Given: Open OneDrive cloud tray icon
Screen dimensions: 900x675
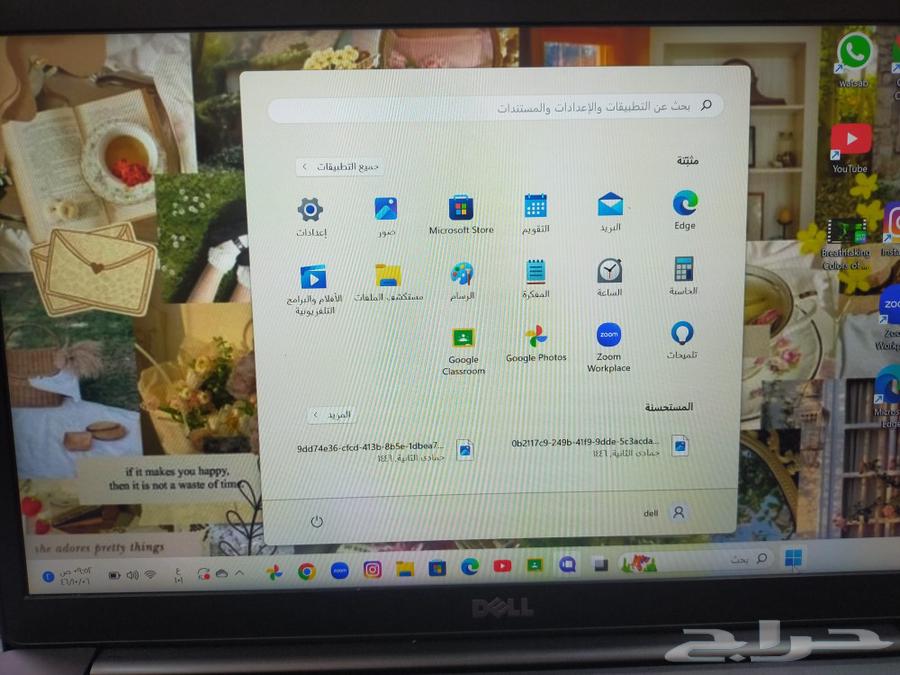Looking at the screenshot, I should coord(222,573).
